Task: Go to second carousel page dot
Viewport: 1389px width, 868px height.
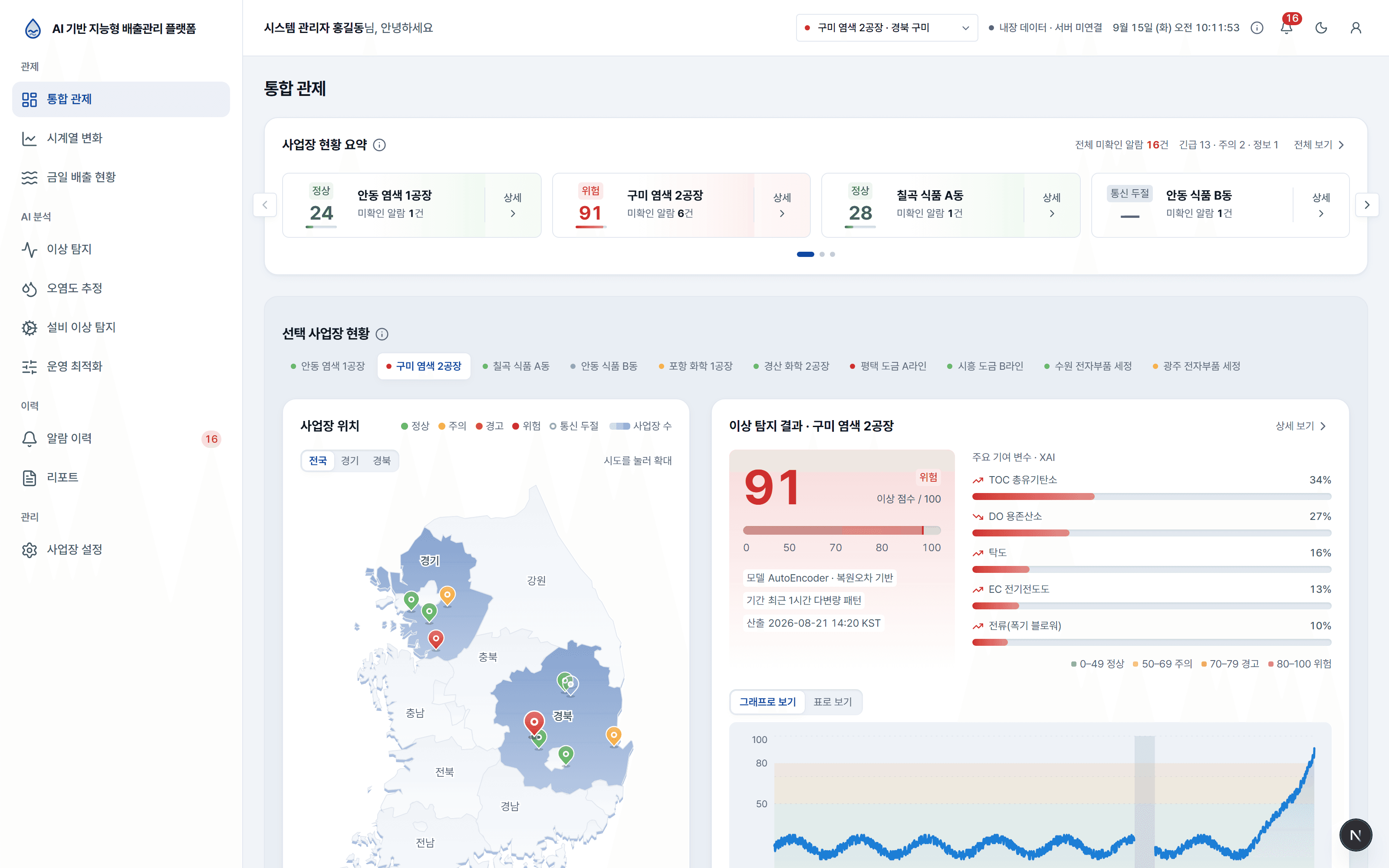Action: coord(822,254)
